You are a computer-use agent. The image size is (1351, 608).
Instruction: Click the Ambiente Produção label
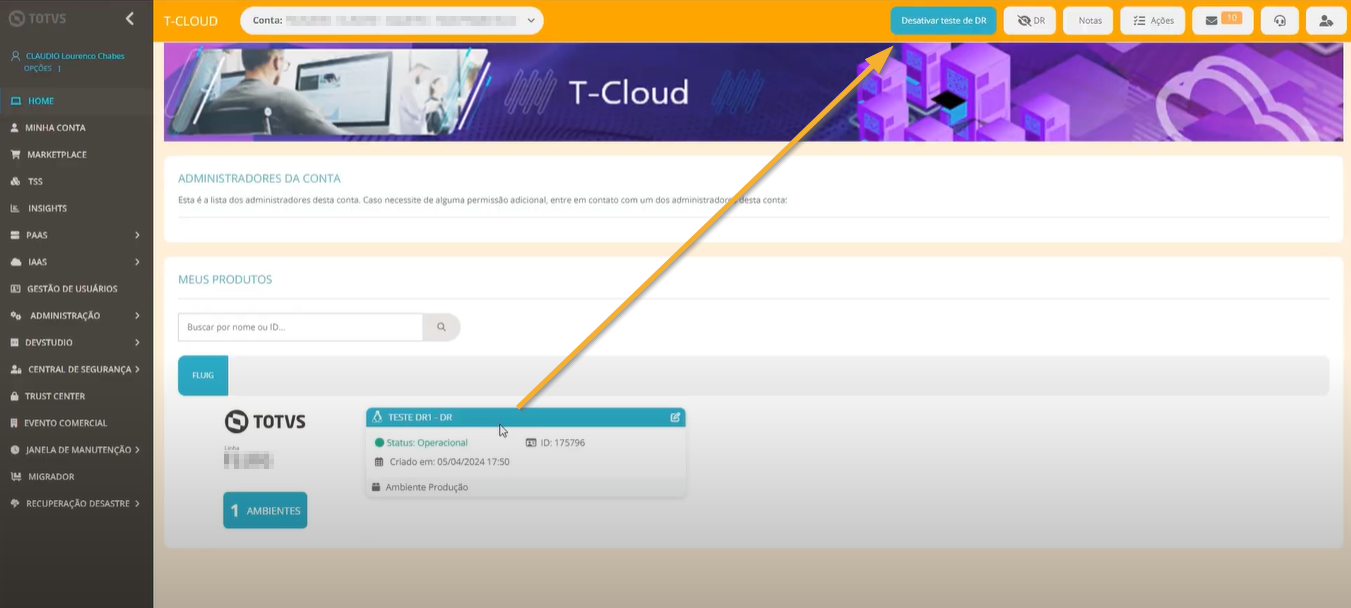[427, 487]
